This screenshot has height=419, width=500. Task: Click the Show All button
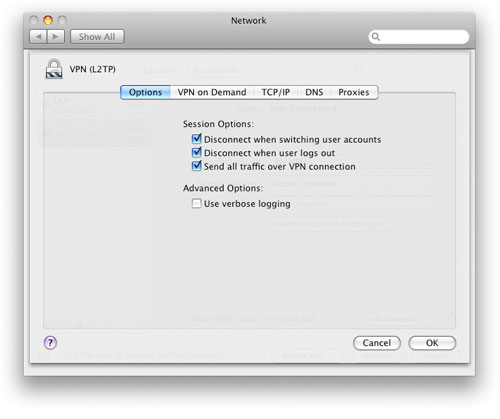click(x=97, y=37)
